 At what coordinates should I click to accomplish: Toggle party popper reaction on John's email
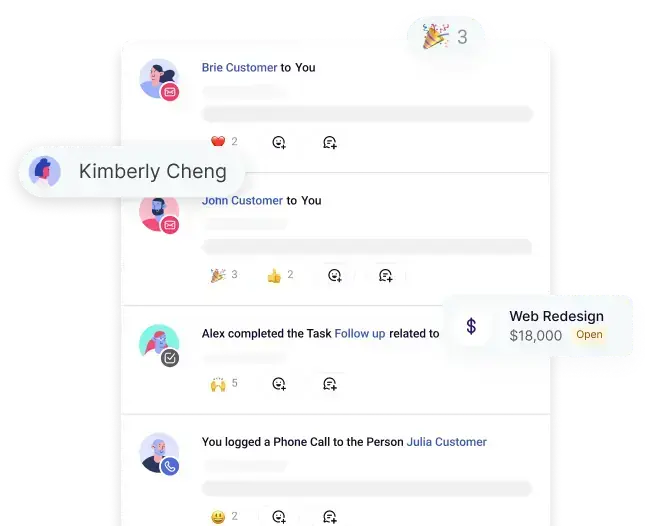click(224, 274)
